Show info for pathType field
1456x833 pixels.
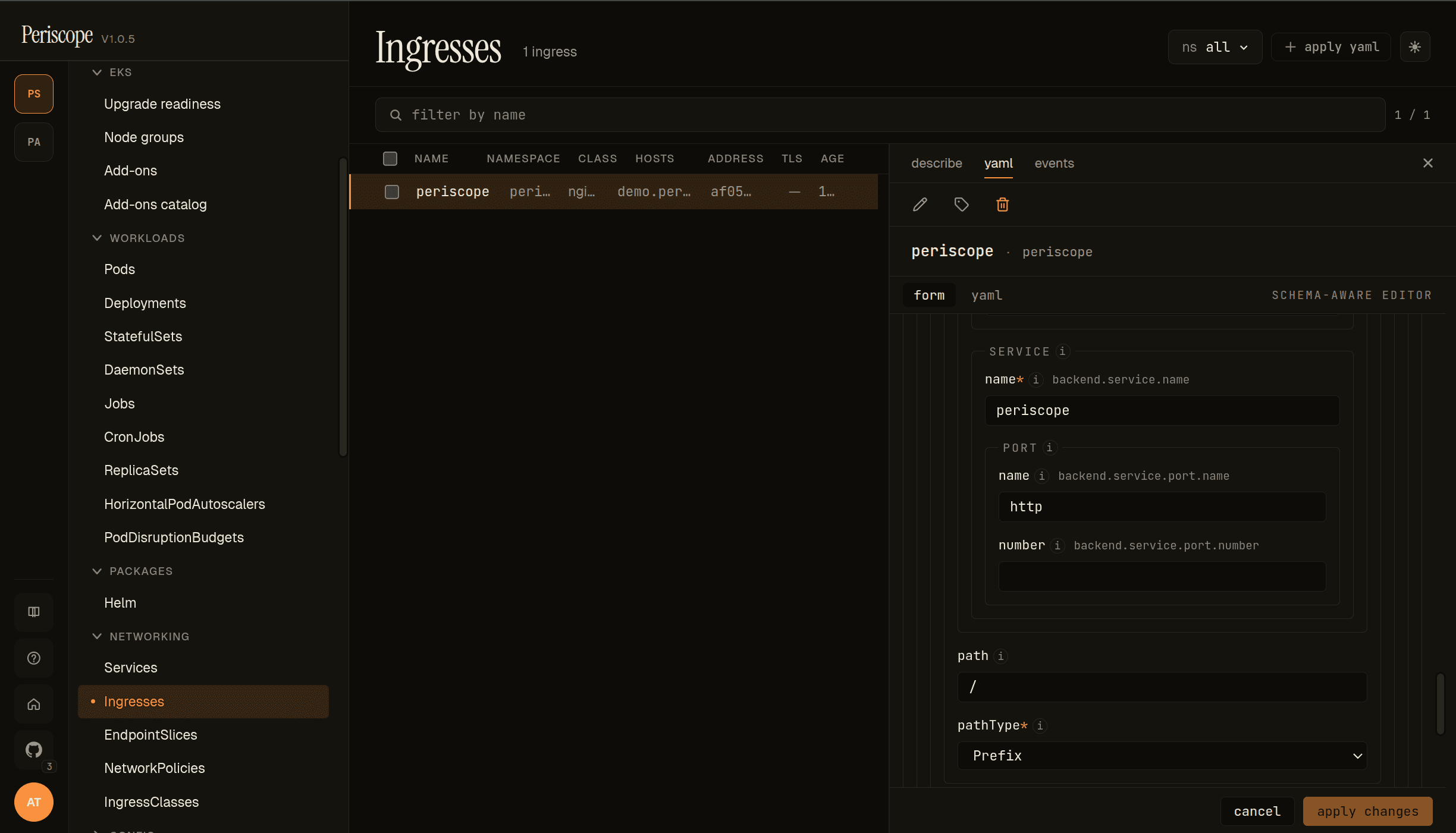[1040, 725]
